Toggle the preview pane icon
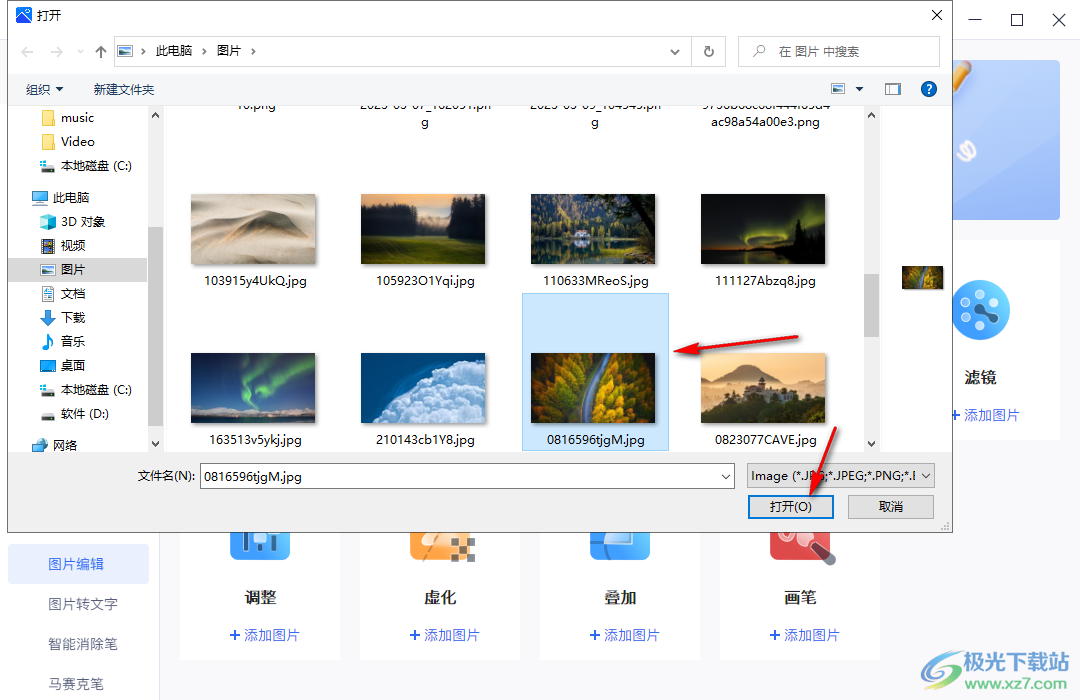The image size is (1080, 700). 893,89
